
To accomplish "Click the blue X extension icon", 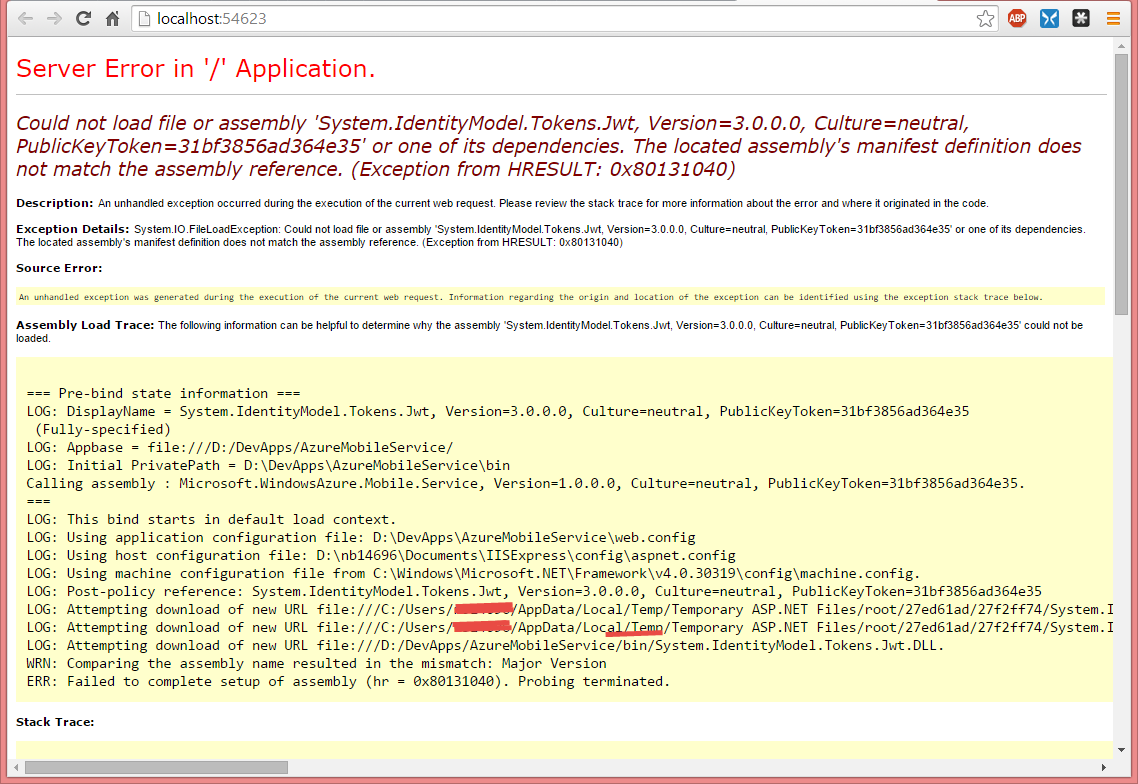I will (1049, 19).
